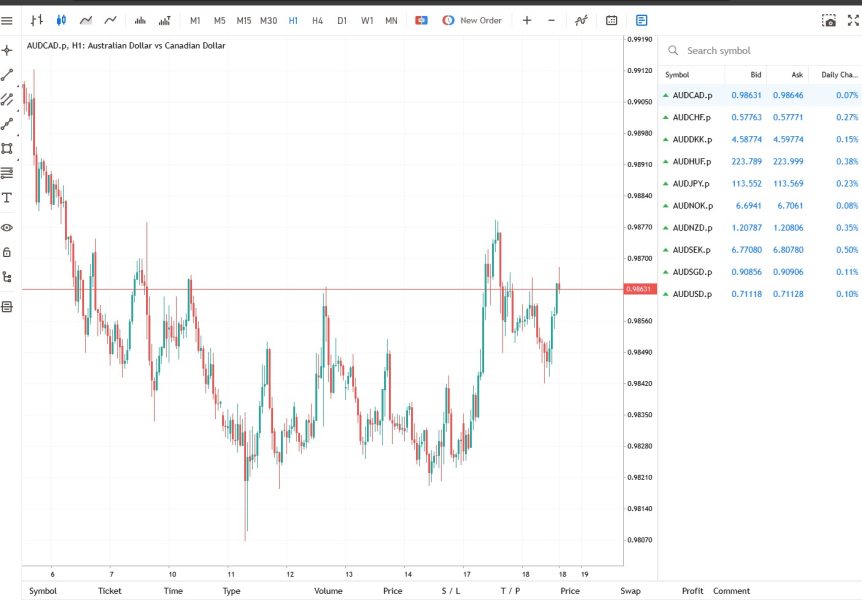Expand the equidistant channel tool group
The width and height of the screenshot is (862, 600).
coord(7,100)
